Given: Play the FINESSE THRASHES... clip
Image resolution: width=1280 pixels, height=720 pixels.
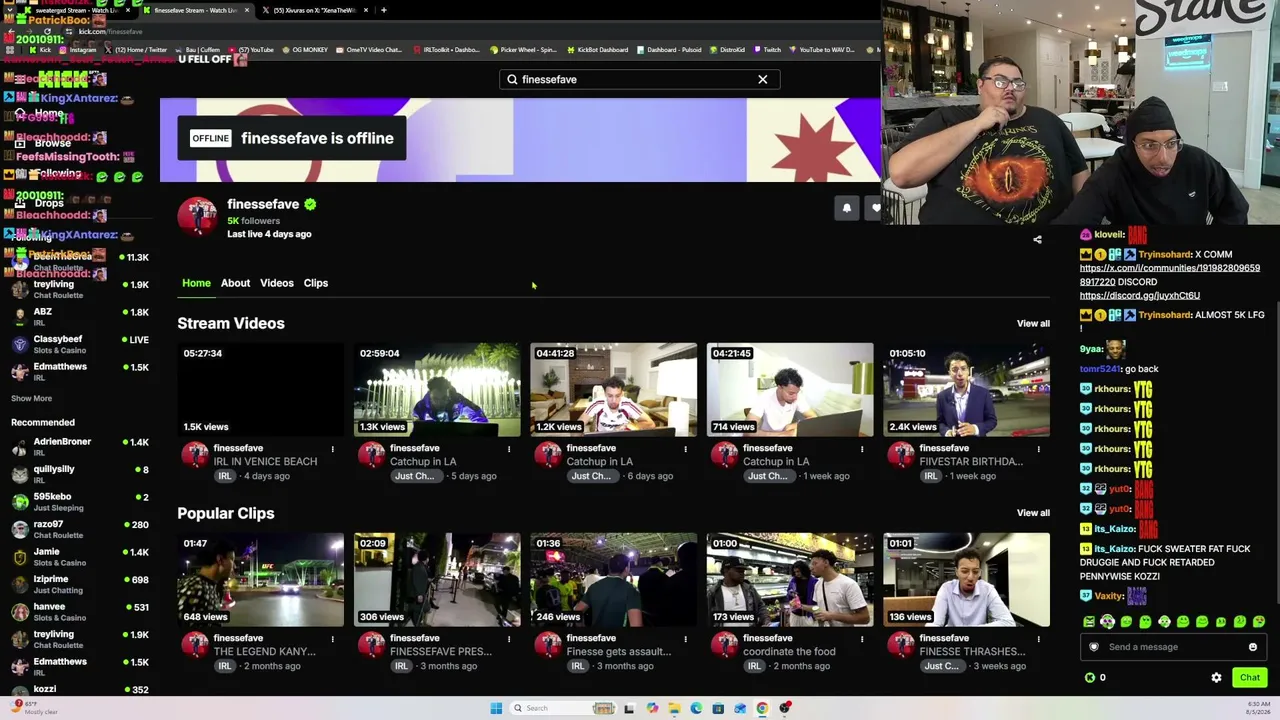Looking at the screenshot, I should pos(967,580).
